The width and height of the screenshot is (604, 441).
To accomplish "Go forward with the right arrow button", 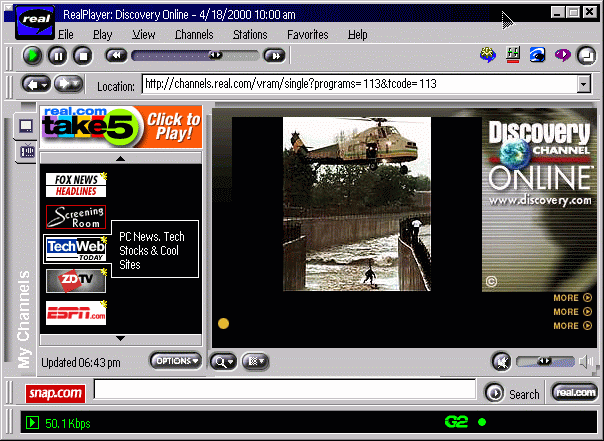I will pyautogui.click(x=68, y=84).
